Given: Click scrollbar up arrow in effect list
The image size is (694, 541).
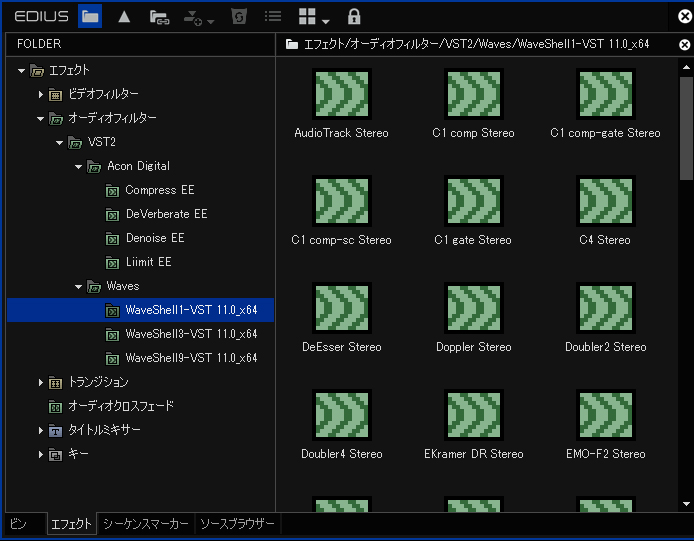Looking at the screenshot, I should coord(686,67).
